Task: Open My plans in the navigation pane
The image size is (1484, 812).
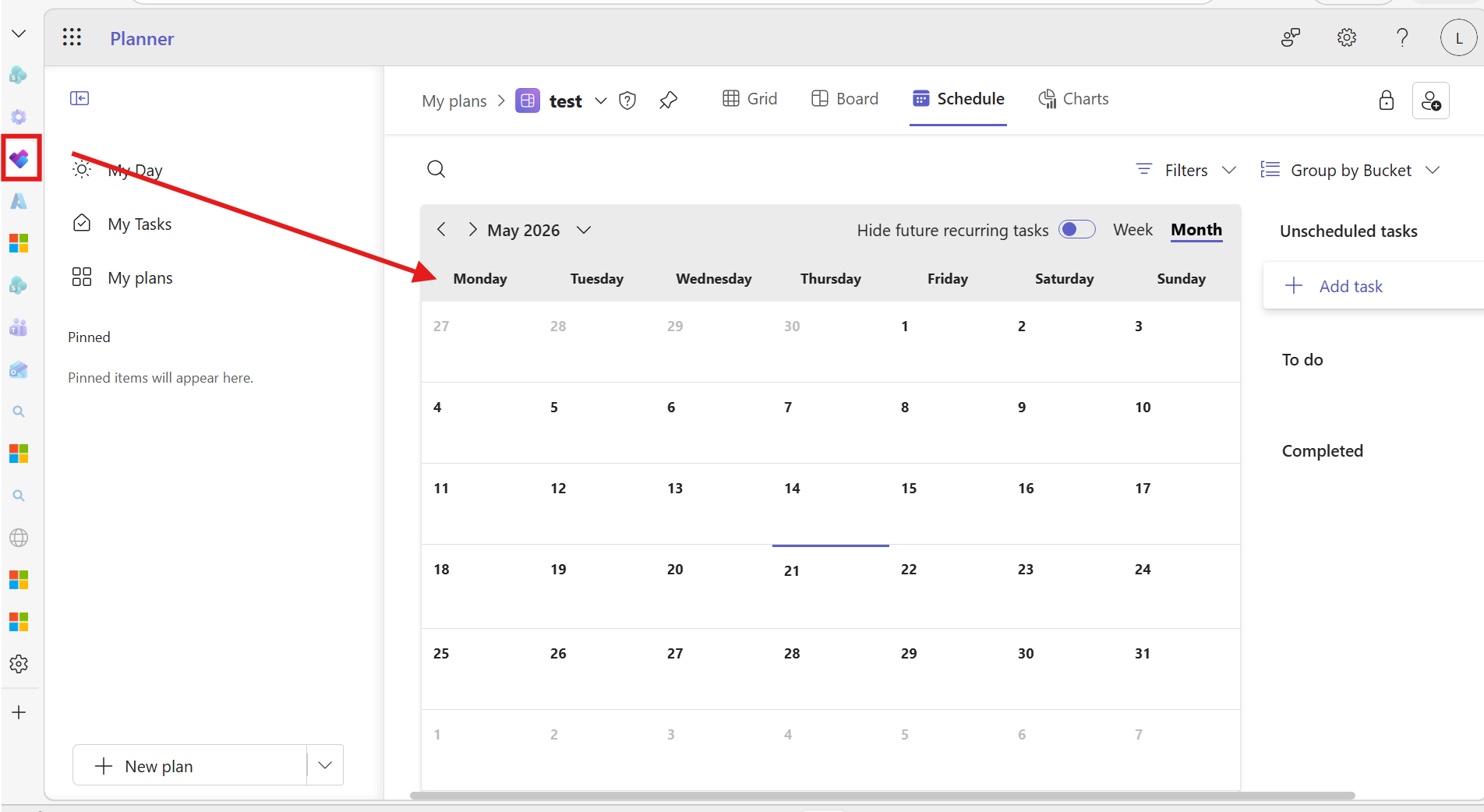Action: coord(140,277)
